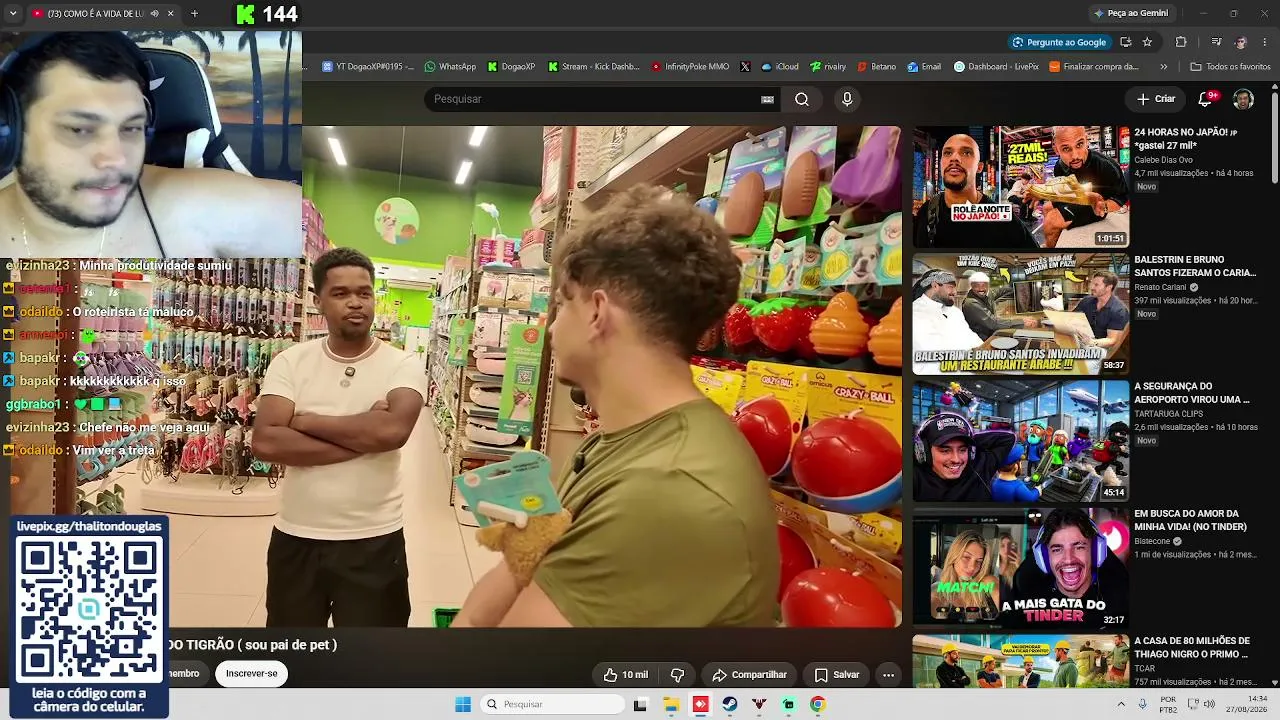Screen dimensions: 1280x720
Task: Open the DogaoXP Kick bookmark
Action: [x=512, y=67]
